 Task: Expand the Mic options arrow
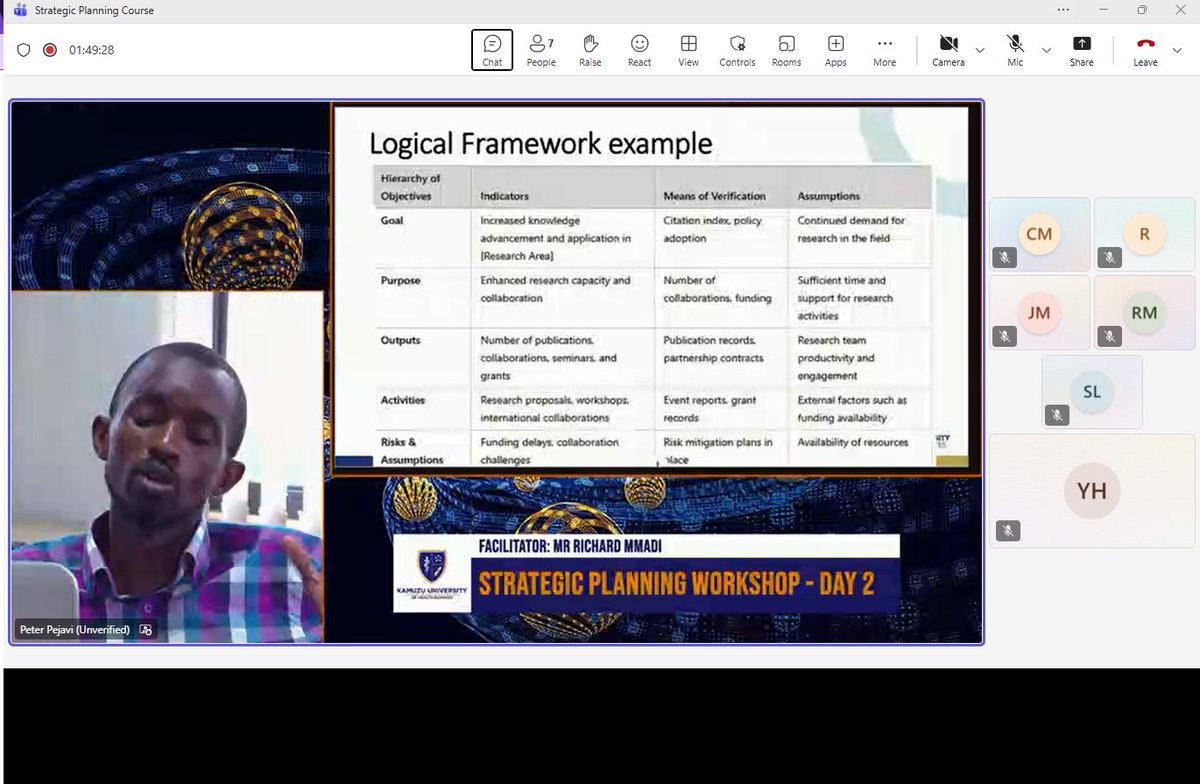(1046, 50)
